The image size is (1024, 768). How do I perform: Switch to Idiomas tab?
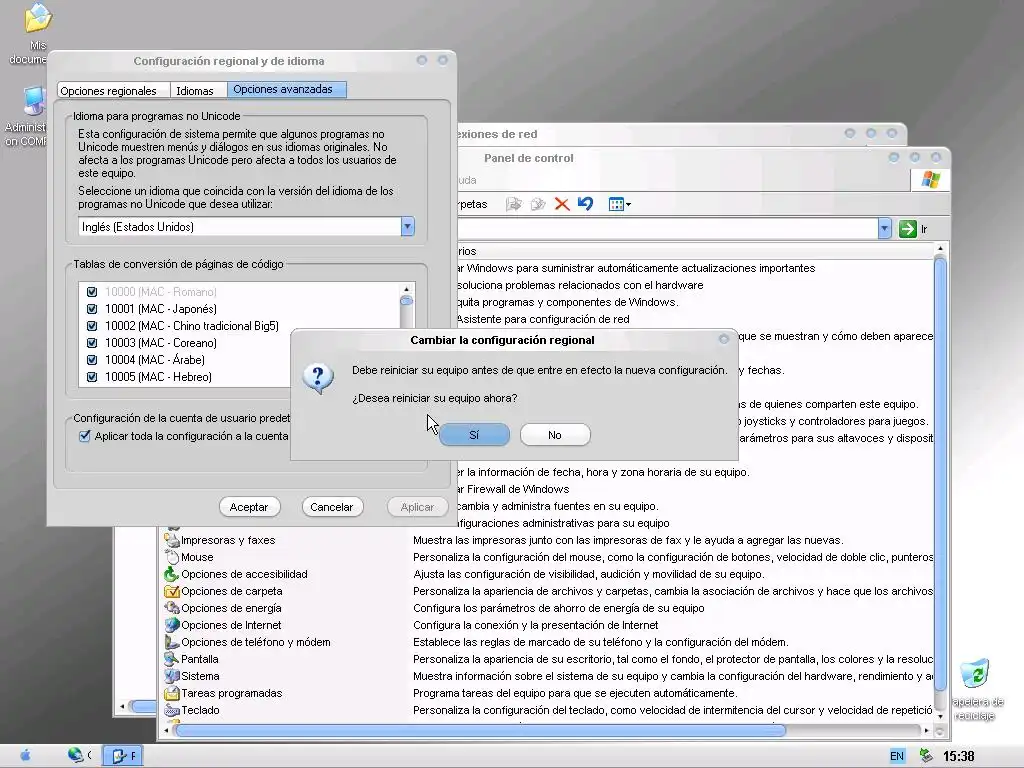[x=195, y=90]
